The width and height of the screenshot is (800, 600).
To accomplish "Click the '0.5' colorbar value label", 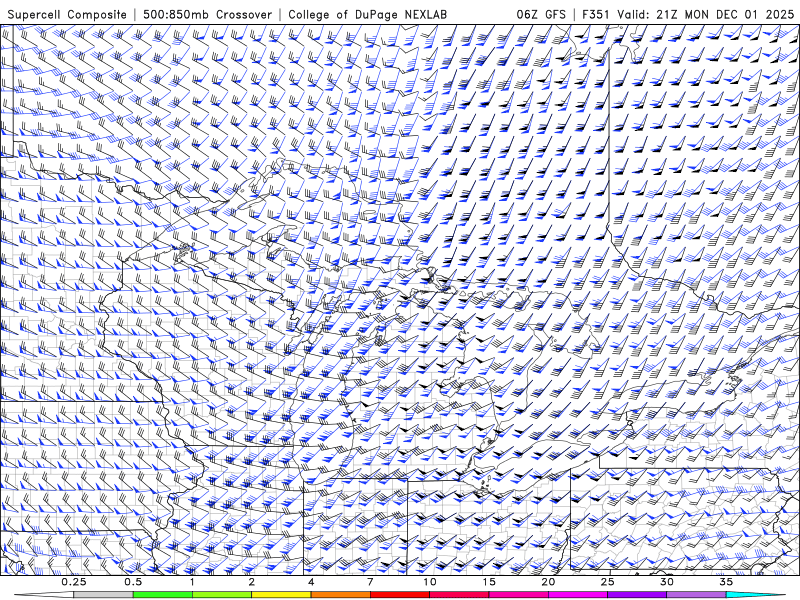I will click(x=133, y=582).
